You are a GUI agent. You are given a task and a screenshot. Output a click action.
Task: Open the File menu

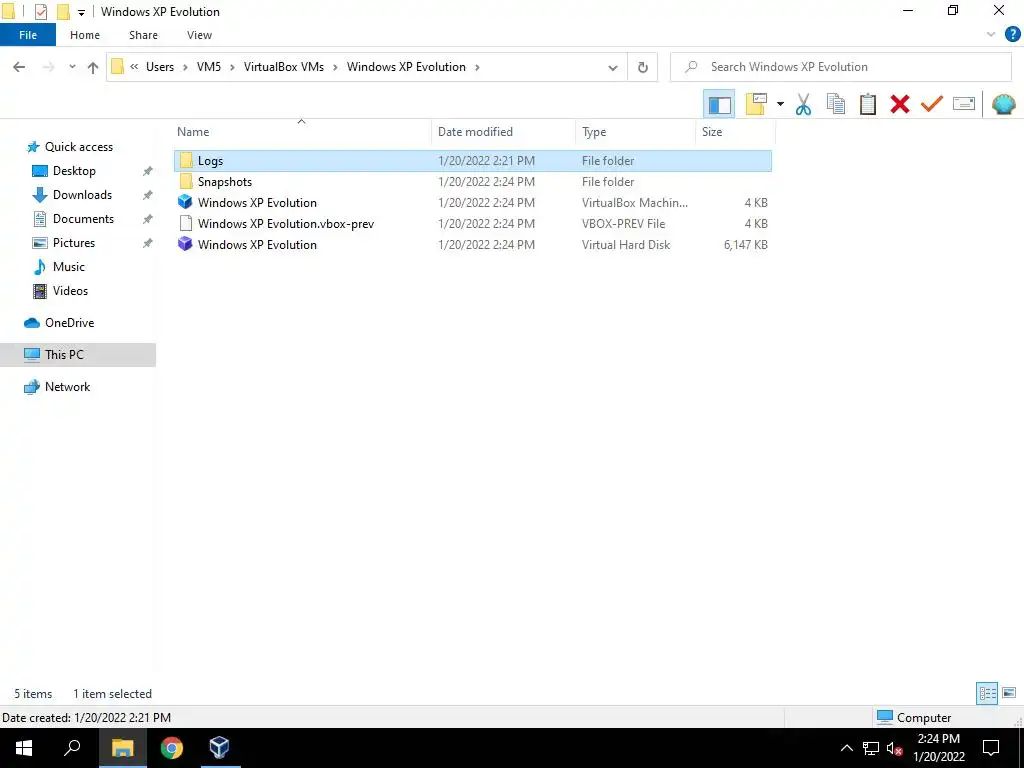pos(28,35)
